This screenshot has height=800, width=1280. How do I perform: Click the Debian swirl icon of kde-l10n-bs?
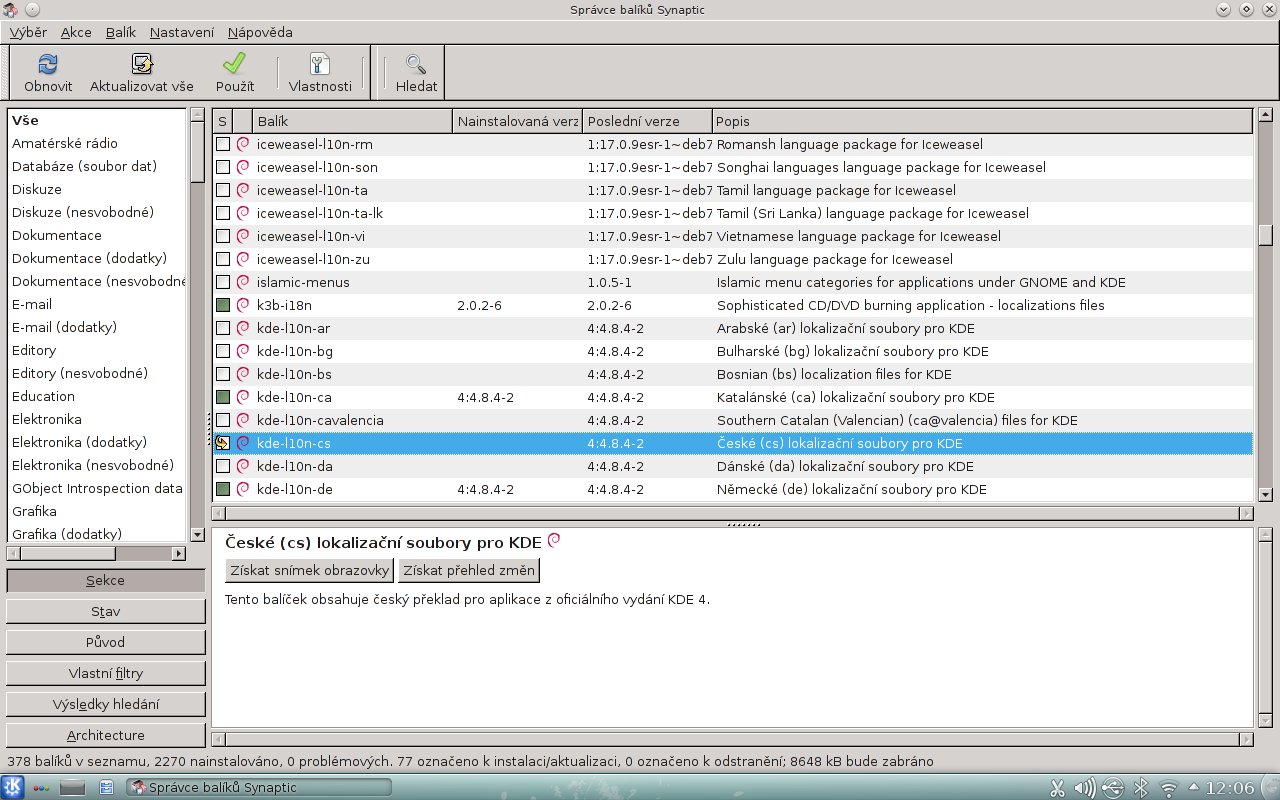pyautogui.click(x=242, y=374)
